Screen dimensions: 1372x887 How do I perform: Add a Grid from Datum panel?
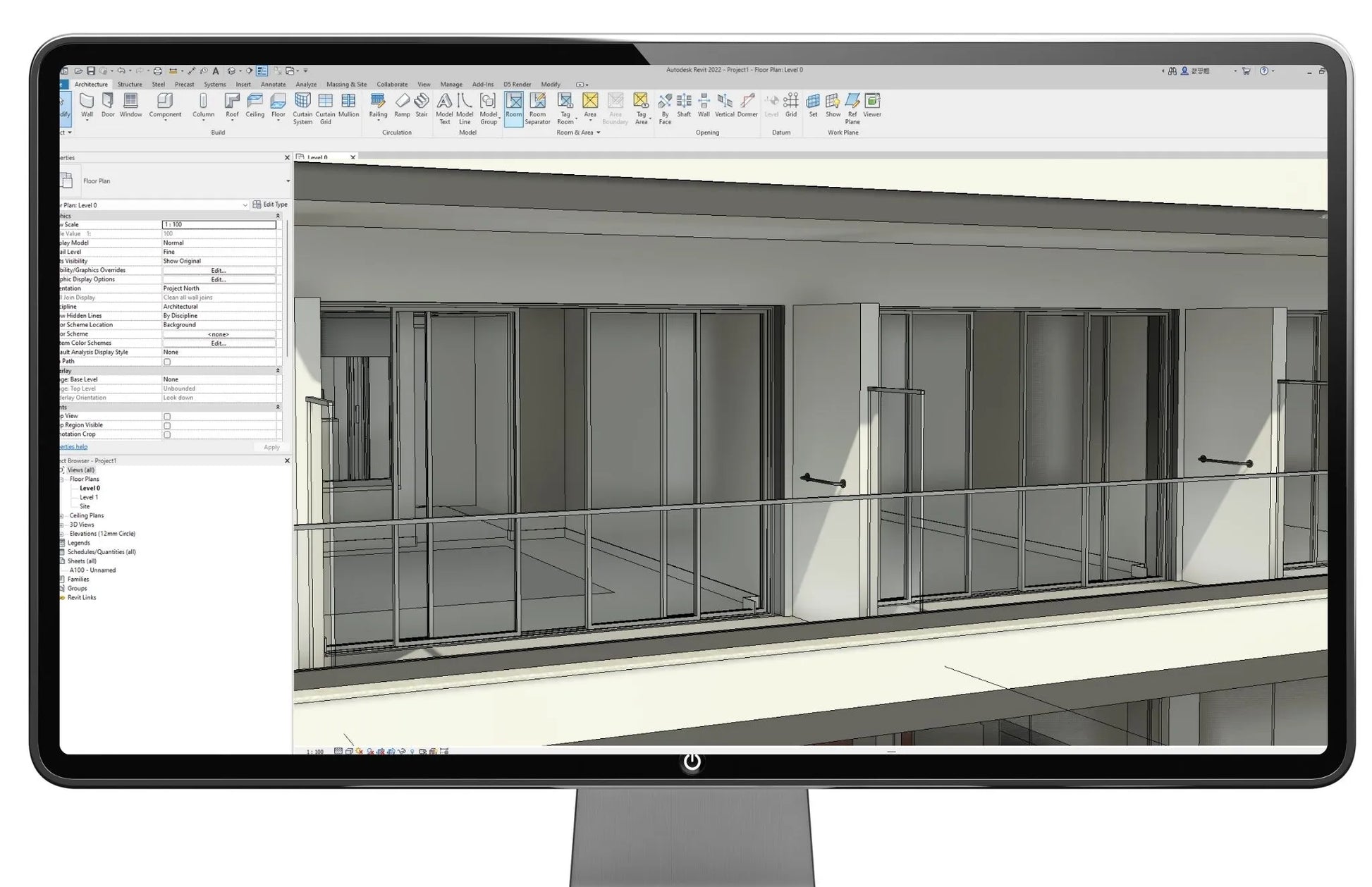pos(791,105)
